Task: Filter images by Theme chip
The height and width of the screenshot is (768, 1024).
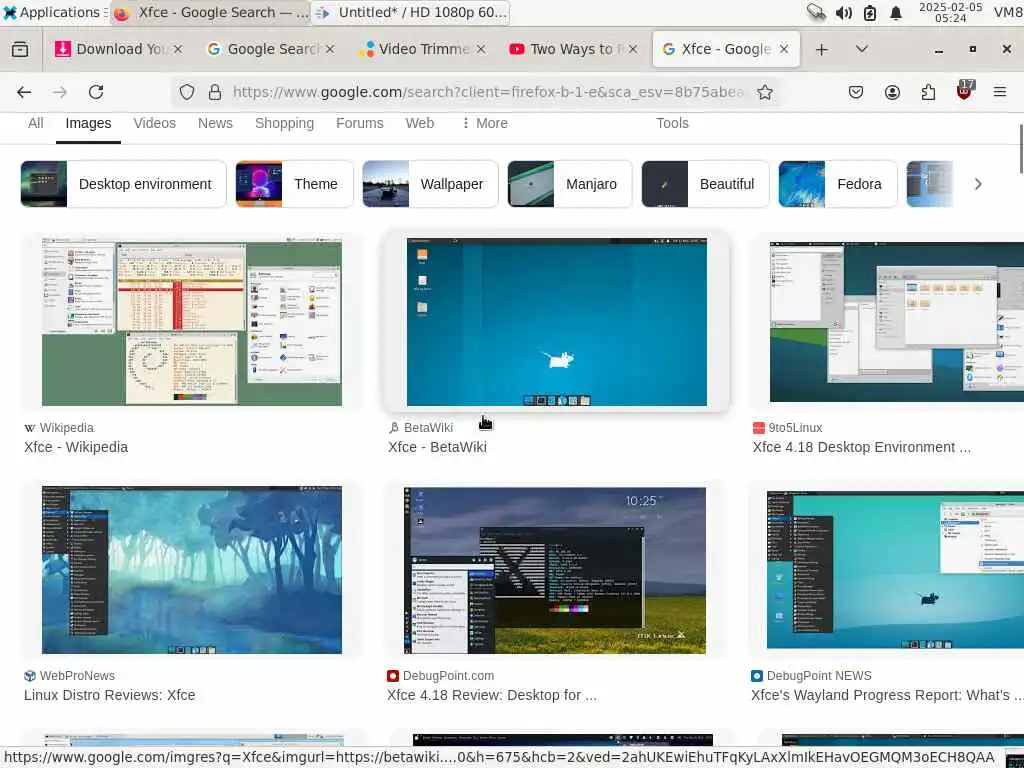Action: click(294, 184)
